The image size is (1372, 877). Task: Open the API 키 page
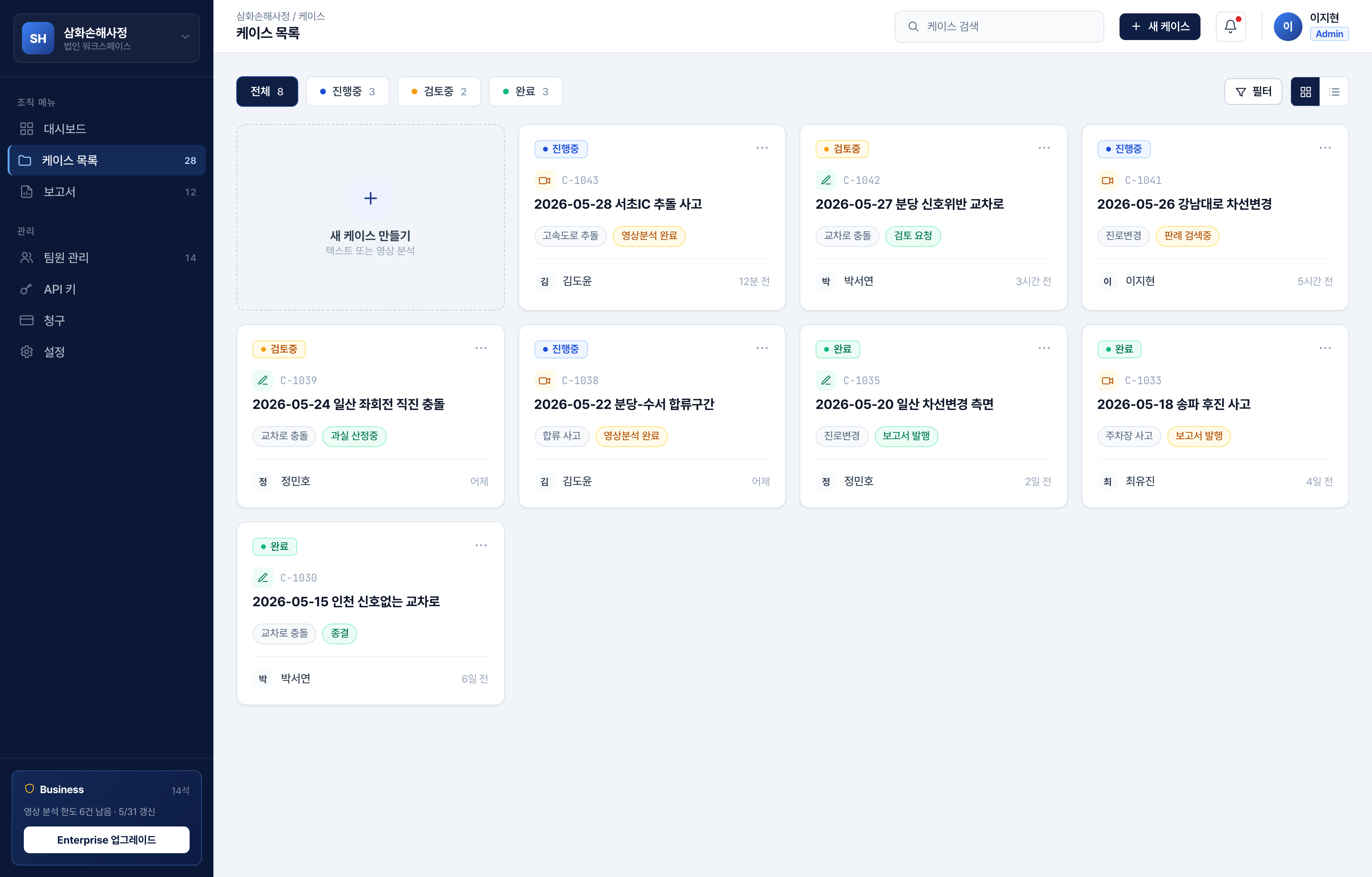point(106,289)
